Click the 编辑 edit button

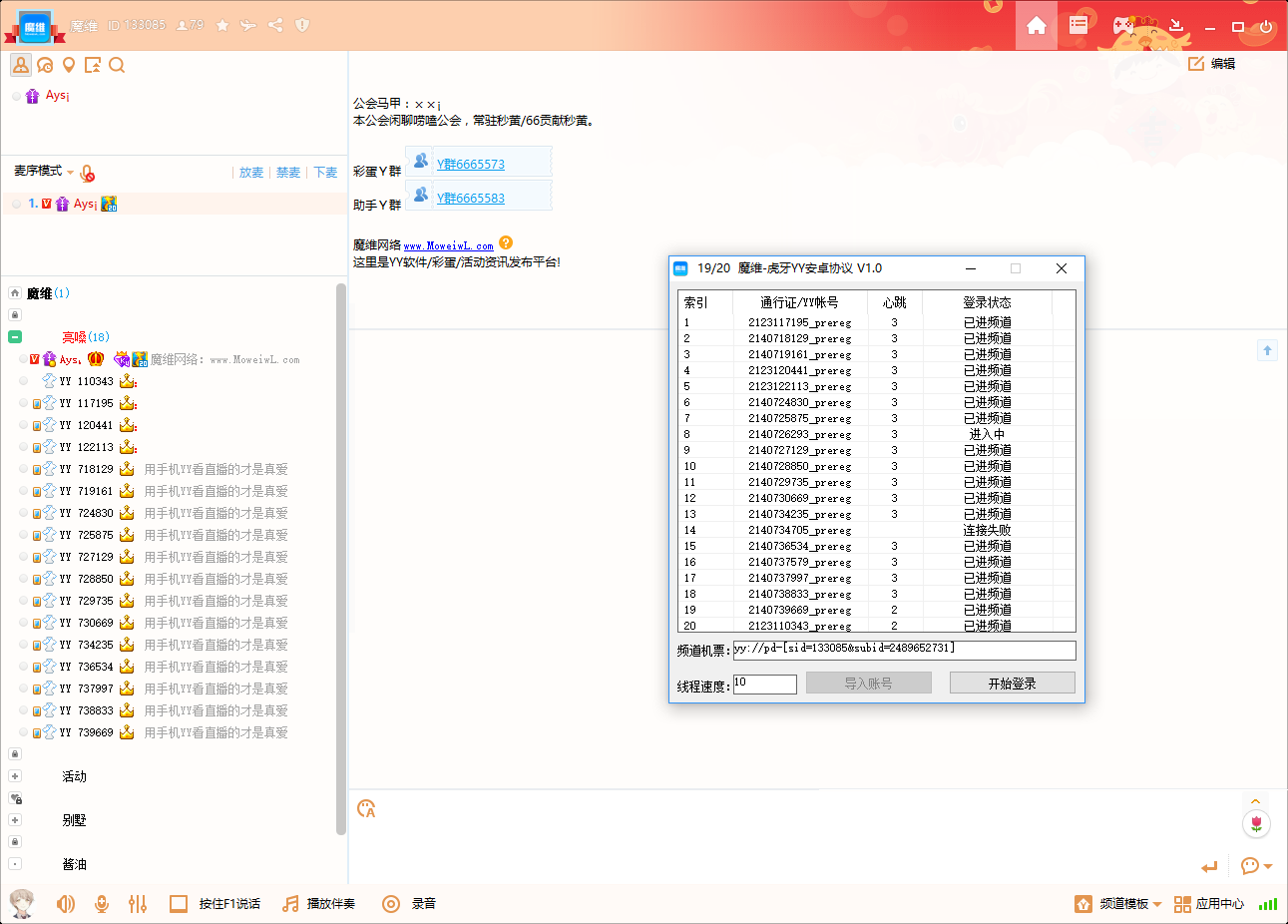[x=1213, y=64]
